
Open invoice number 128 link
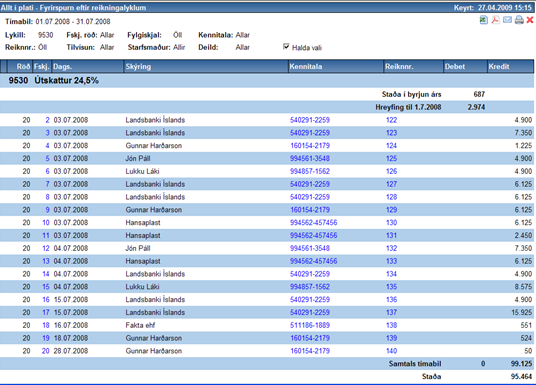tap(391, 197)
